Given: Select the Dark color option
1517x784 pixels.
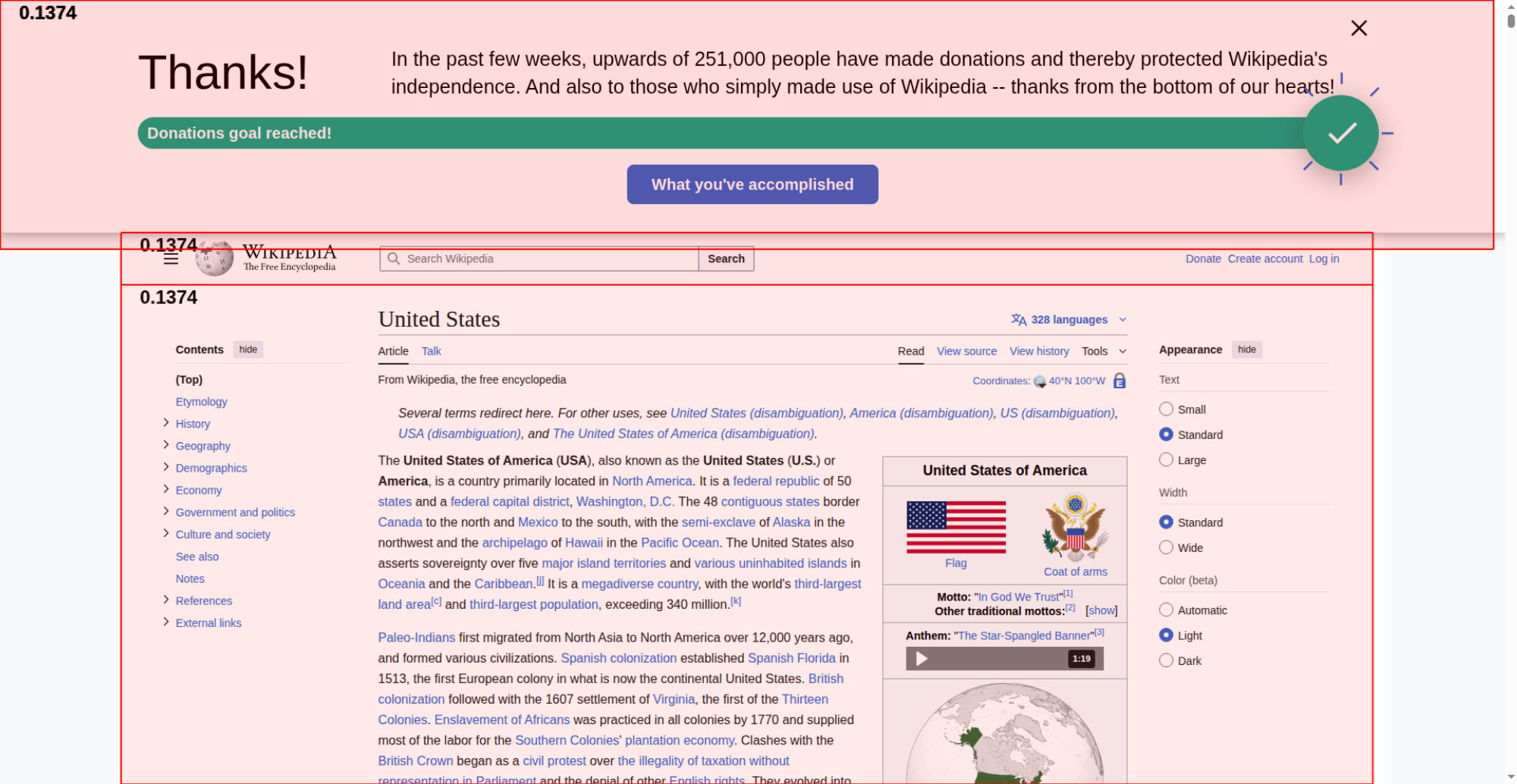Looking at the screenshot, I should (x=1166, y=660).
